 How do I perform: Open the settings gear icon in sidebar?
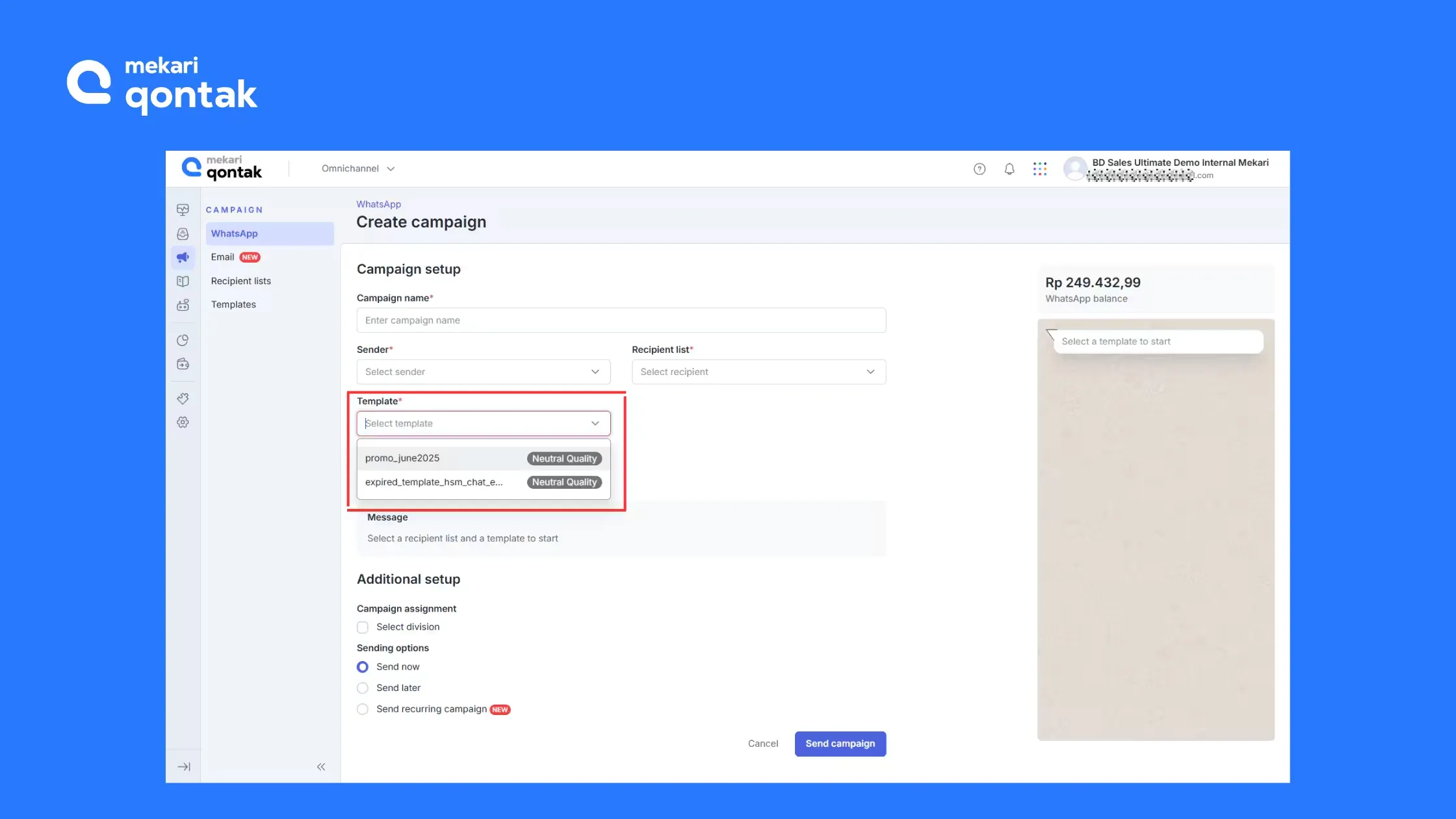pos(183,422)
